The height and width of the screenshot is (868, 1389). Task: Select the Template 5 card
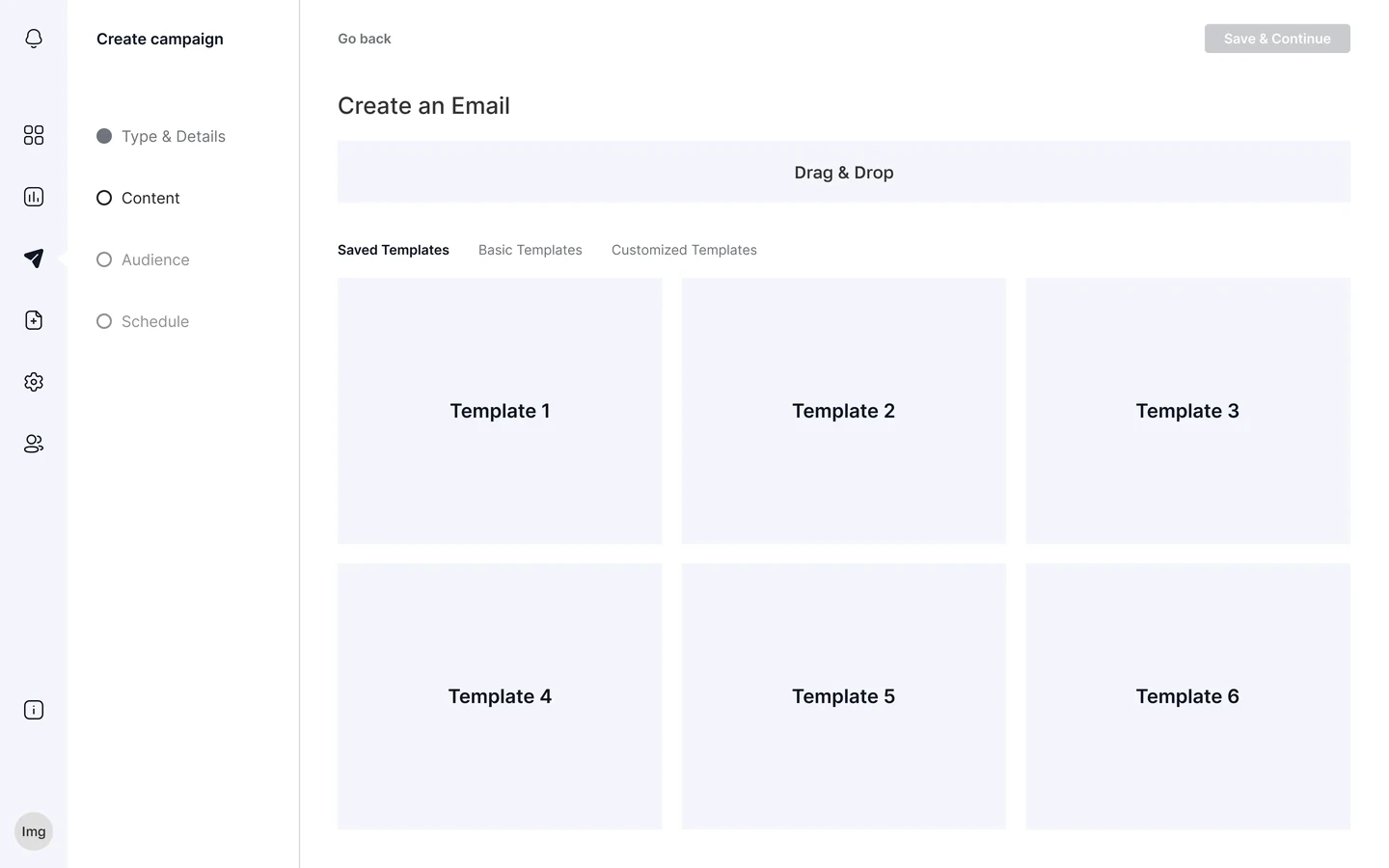[844, 696]
